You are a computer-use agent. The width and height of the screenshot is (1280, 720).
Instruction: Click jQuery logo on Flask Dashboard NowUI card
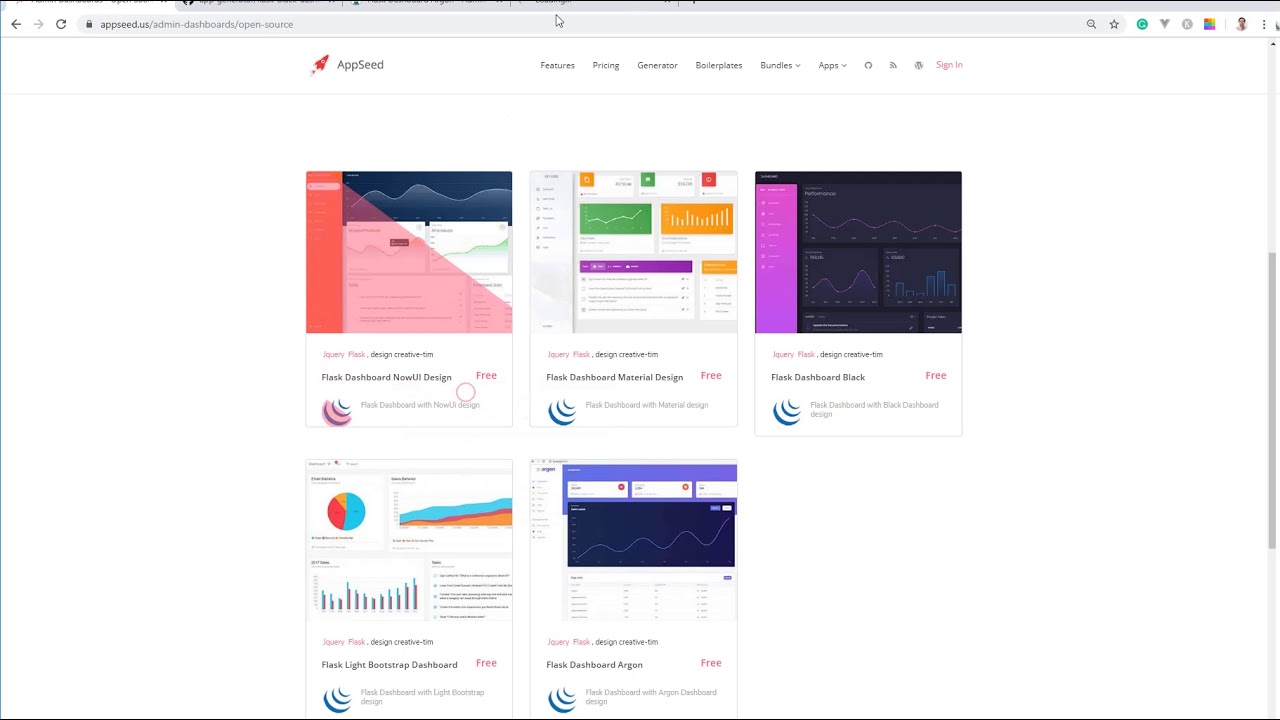[x=337, y=411]
